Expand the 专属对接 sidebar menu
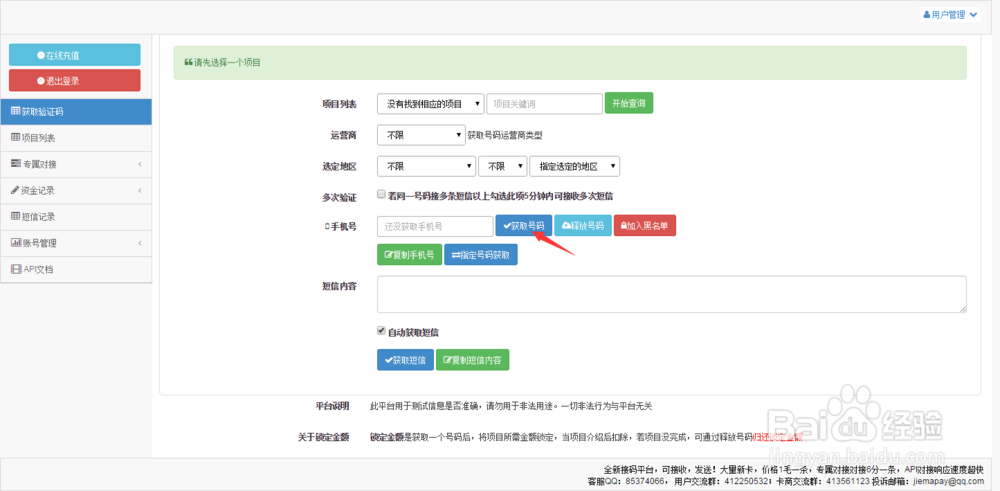This screenshot has height=491, width=1000. click(x=76, y=165)
